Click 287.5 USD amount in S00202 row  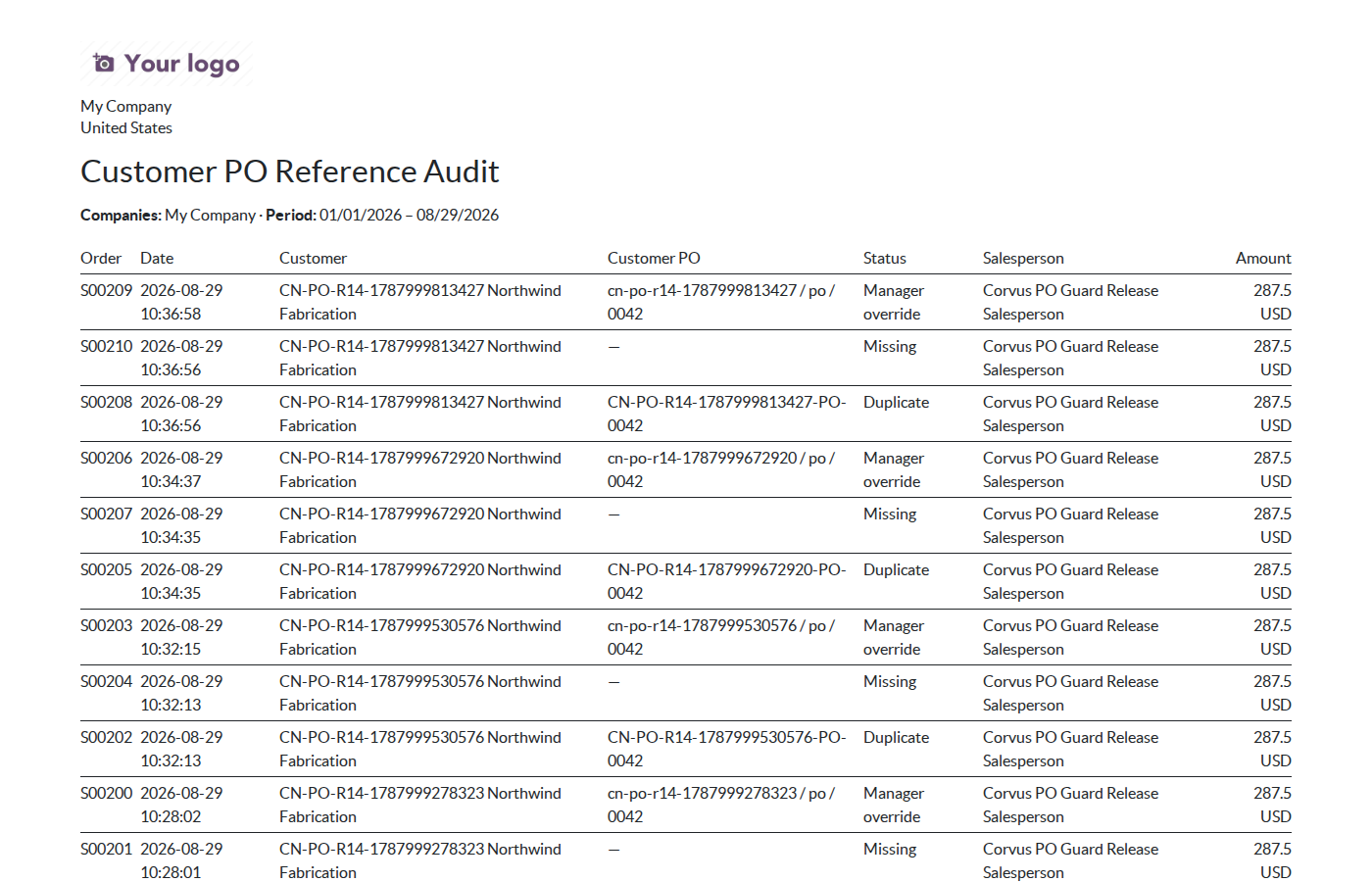tap(1272, 749)
